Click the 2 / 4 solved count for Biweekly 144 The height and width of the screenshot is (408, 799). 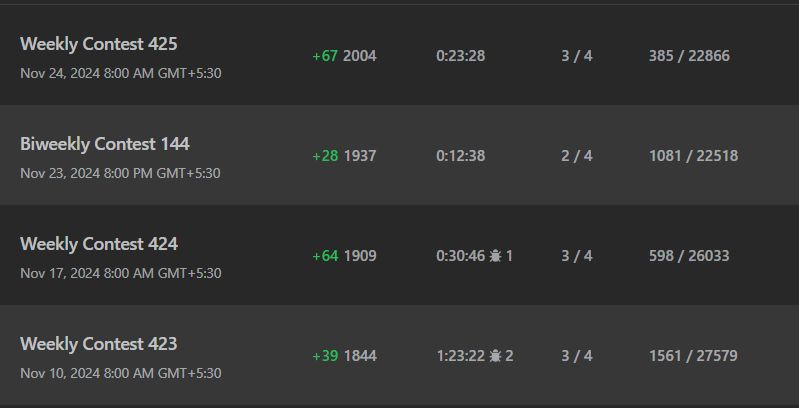tap(577, 156)
